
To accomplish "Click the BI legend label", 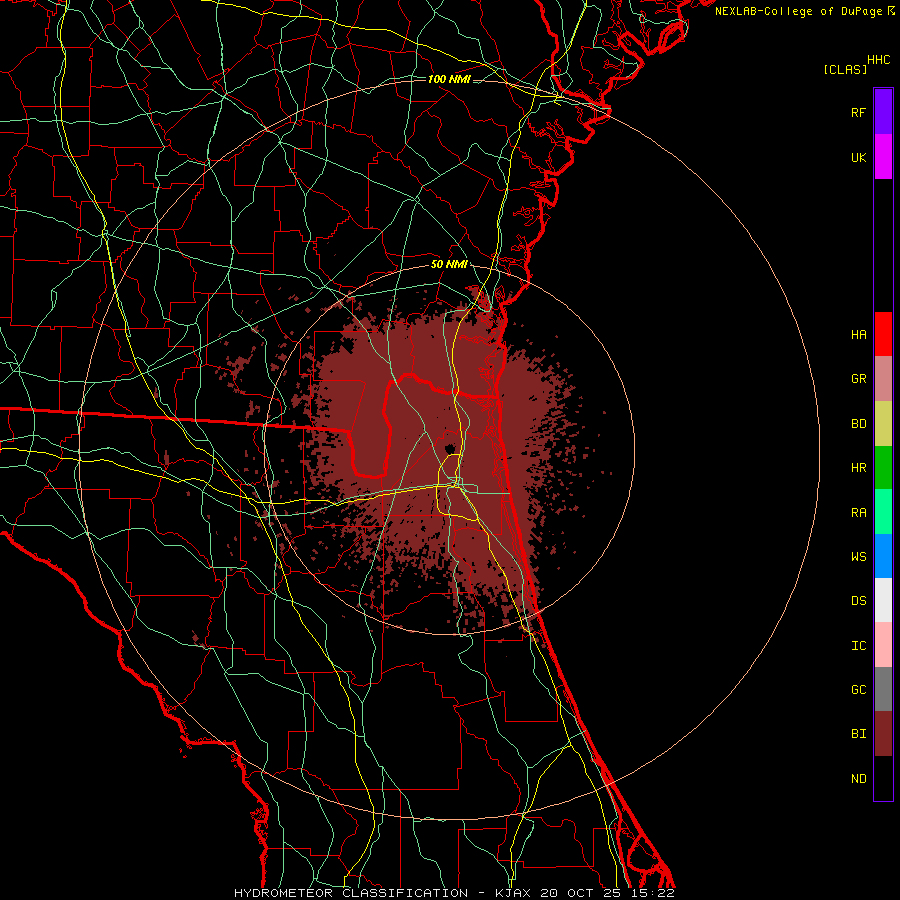I will pyautogui.click(x=858, y=734).
